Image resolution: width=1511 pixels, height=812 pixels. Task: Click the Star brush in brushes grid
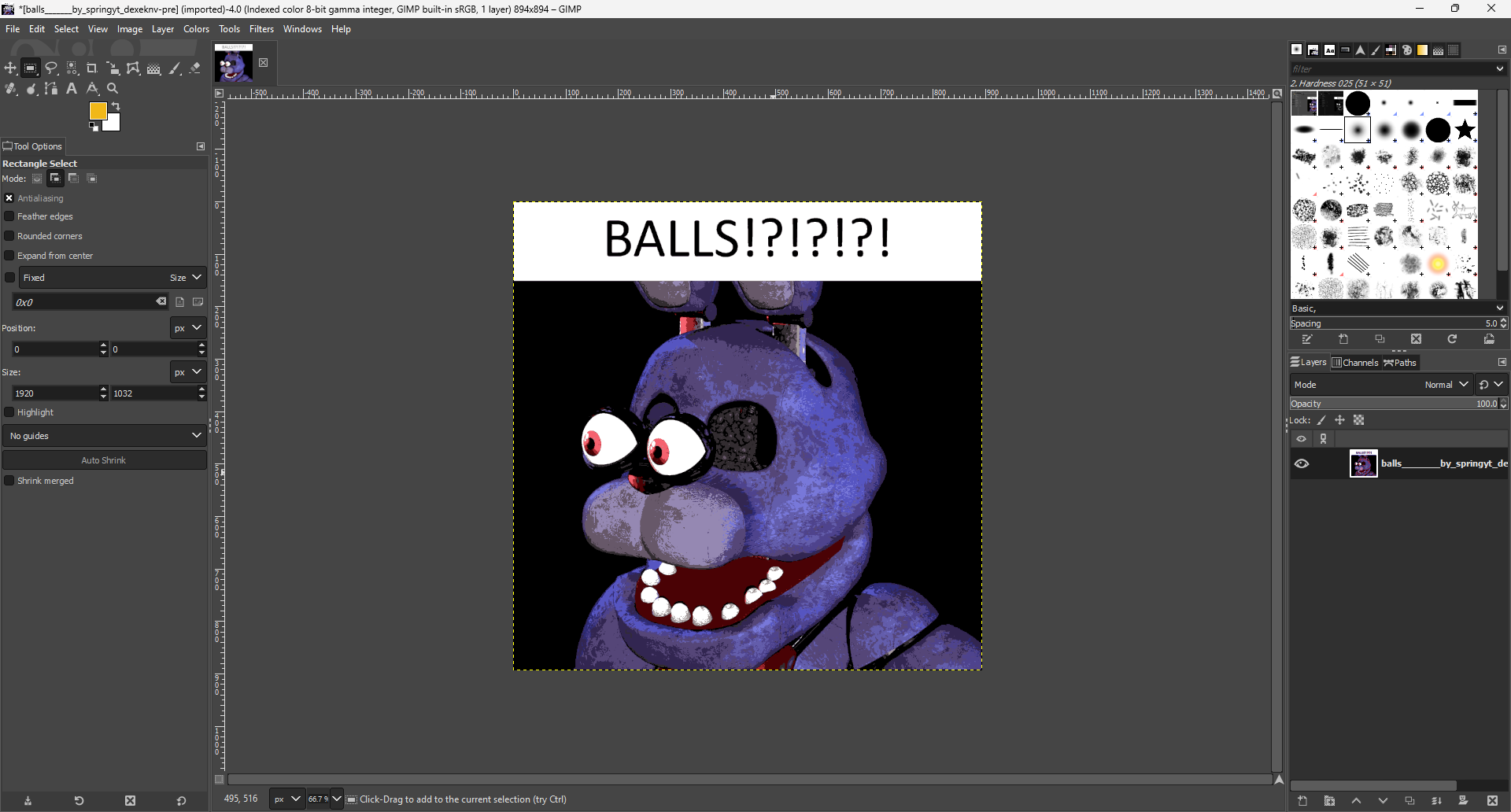(x=1465, y=130)
